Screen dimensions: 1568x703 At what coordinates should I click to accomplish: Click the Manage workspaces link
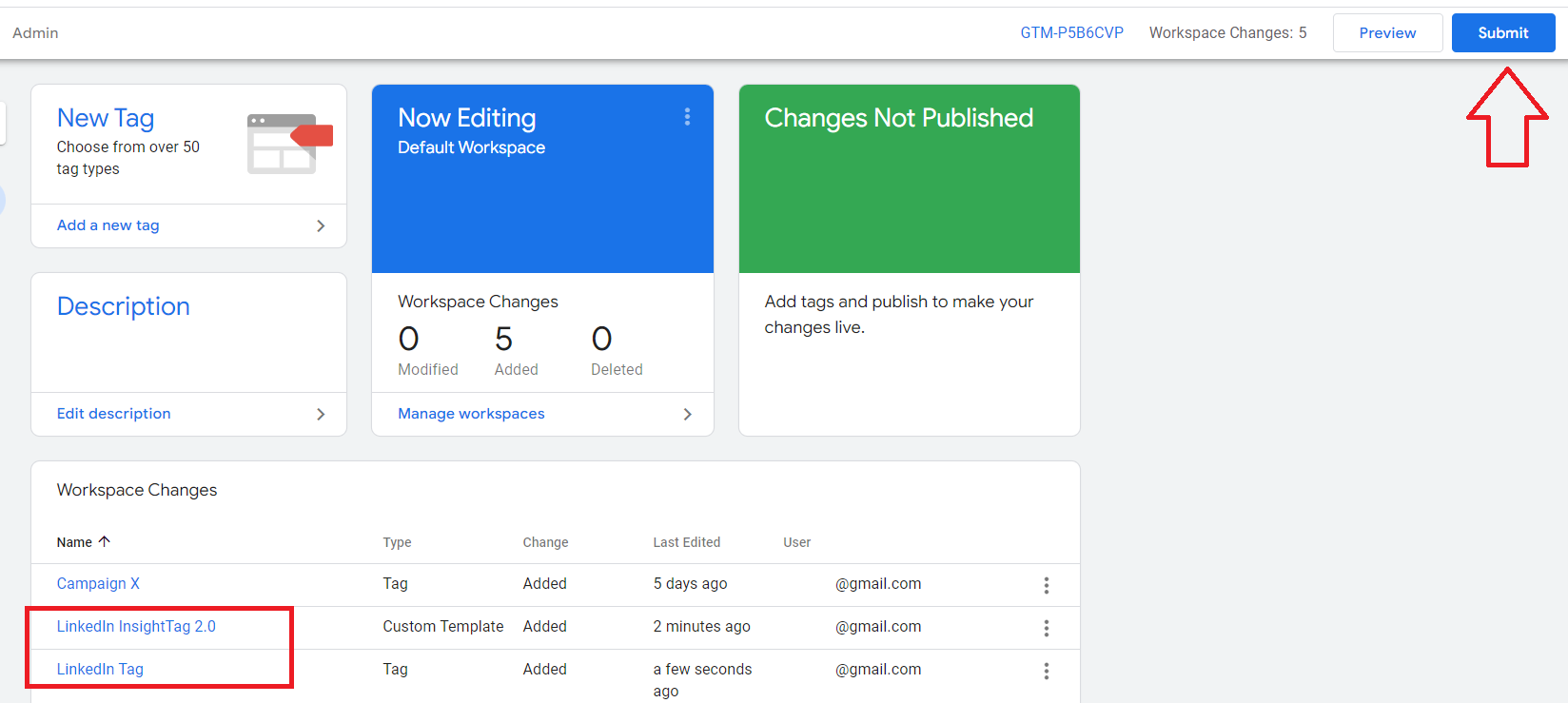471,414
